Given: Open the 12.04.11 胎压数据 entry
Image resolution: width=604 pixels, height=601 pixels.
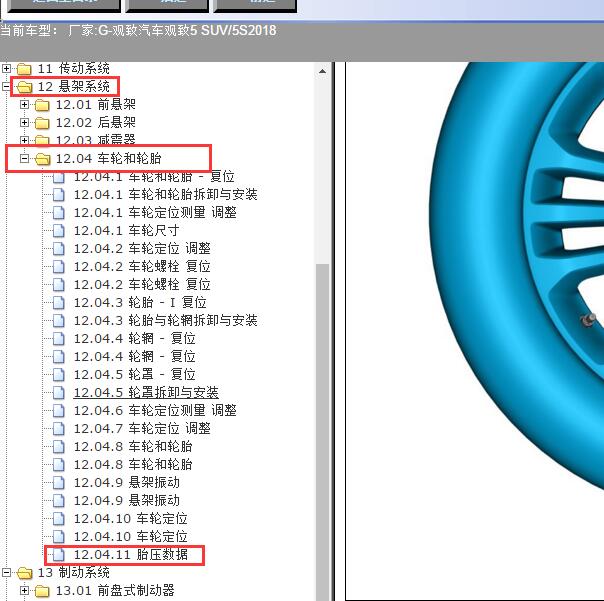Looking at the screenshot, I should coord(131,555).
